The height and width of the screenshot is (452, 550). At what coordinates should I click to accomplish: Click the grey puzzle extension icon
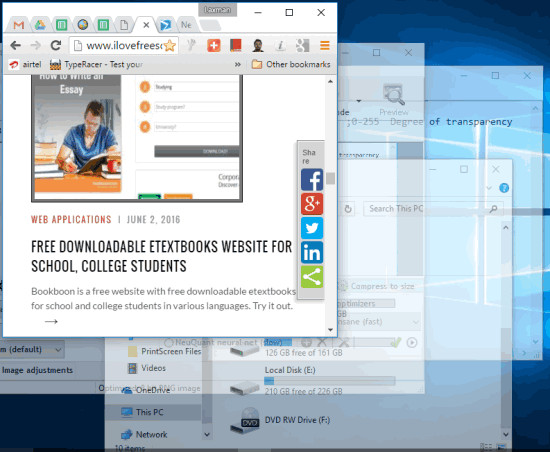point(302,45)
